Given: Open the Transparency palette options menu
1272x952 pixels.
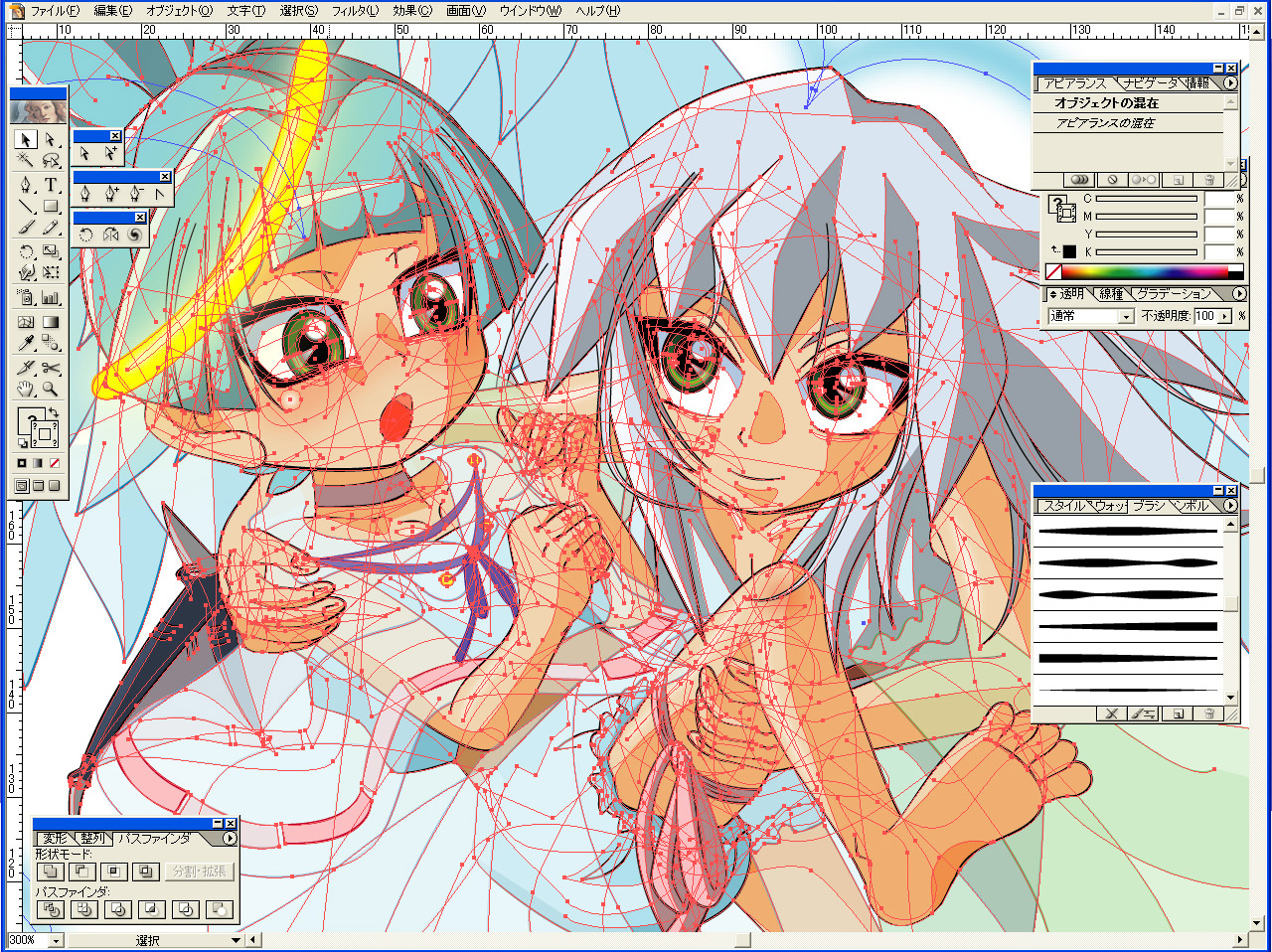Looking at the screenshot, I should [1239, 294].
